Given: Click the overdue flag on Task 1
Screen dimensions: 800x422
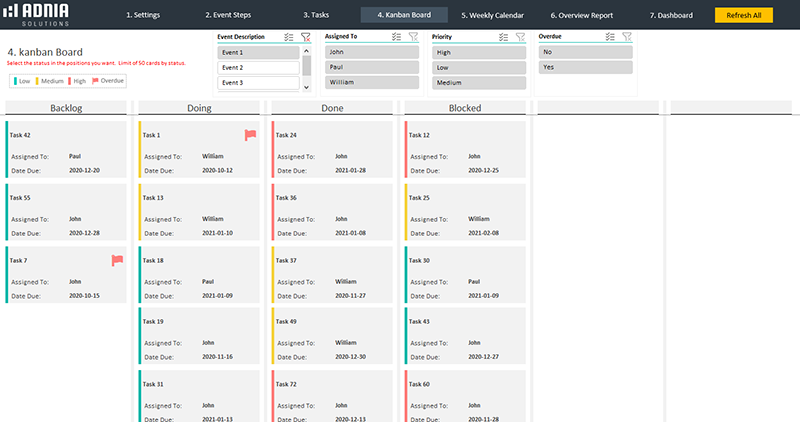Looking at the screenshot, I should pyautogui.click(x=250, y=135).
